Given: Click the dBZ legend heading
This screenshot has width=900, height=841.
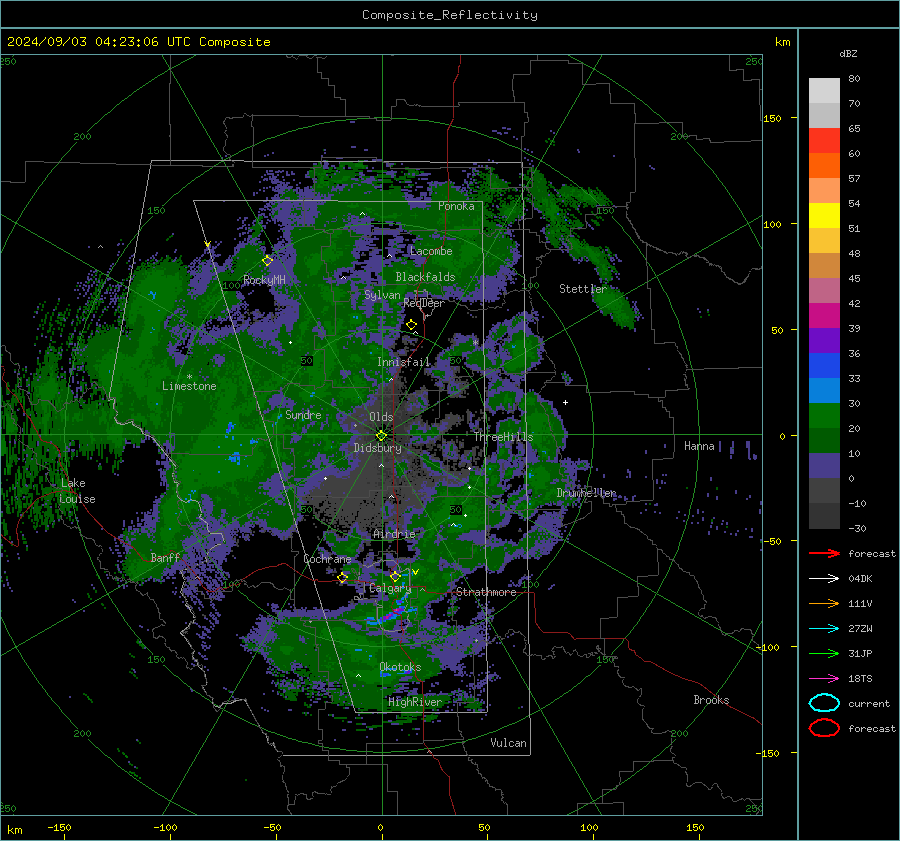Looking at the screenshot, I should [848, 54].
